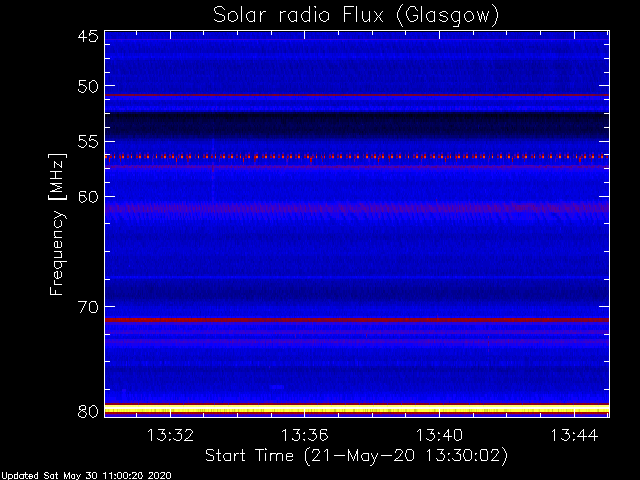The image size is (640, 480).
Task: Click the Frequency [MHz] vertical axis title
Action: 57,224
